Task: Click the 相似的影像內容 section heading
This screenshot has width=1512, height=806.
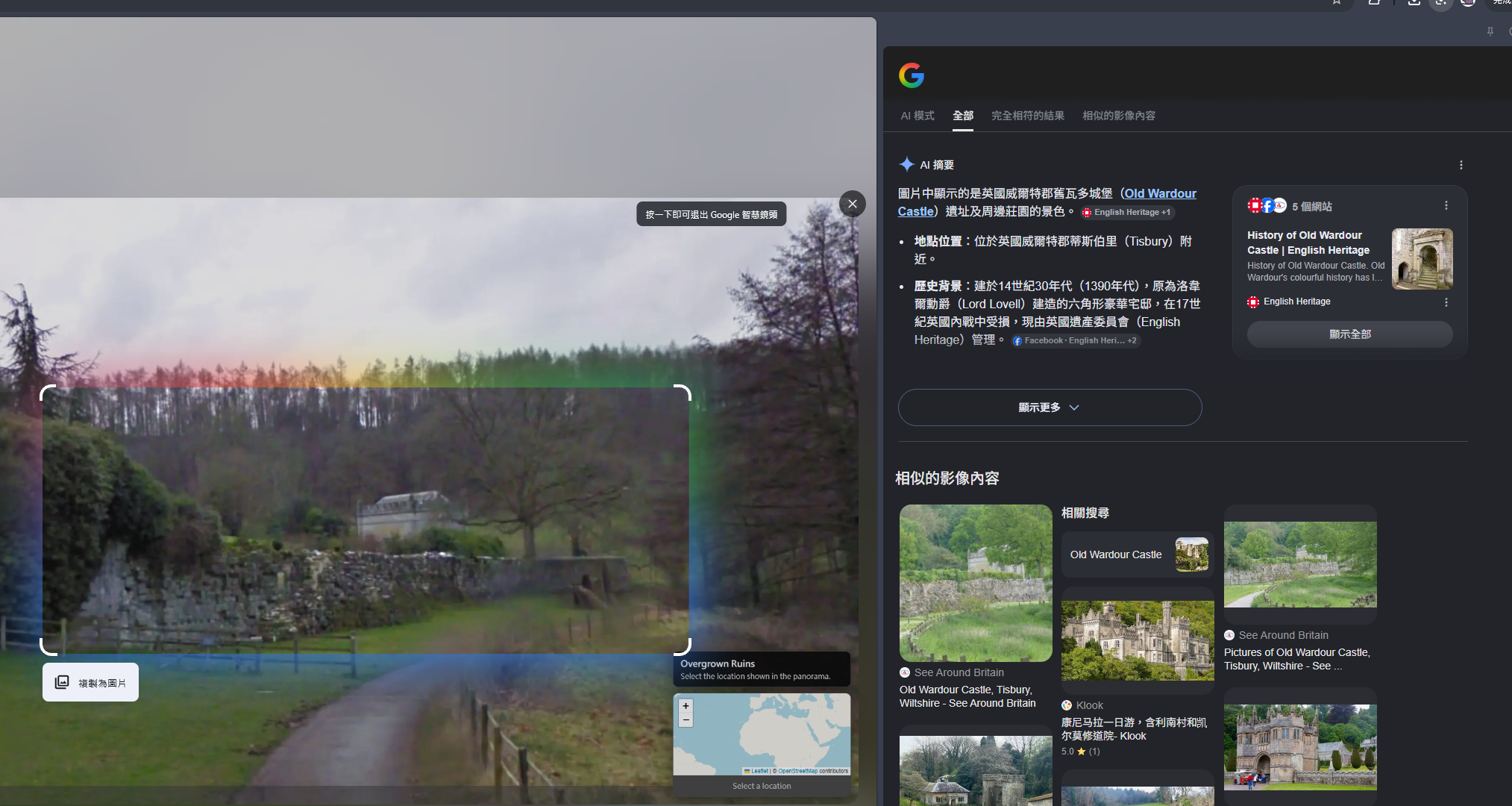Action: point(947,478)
